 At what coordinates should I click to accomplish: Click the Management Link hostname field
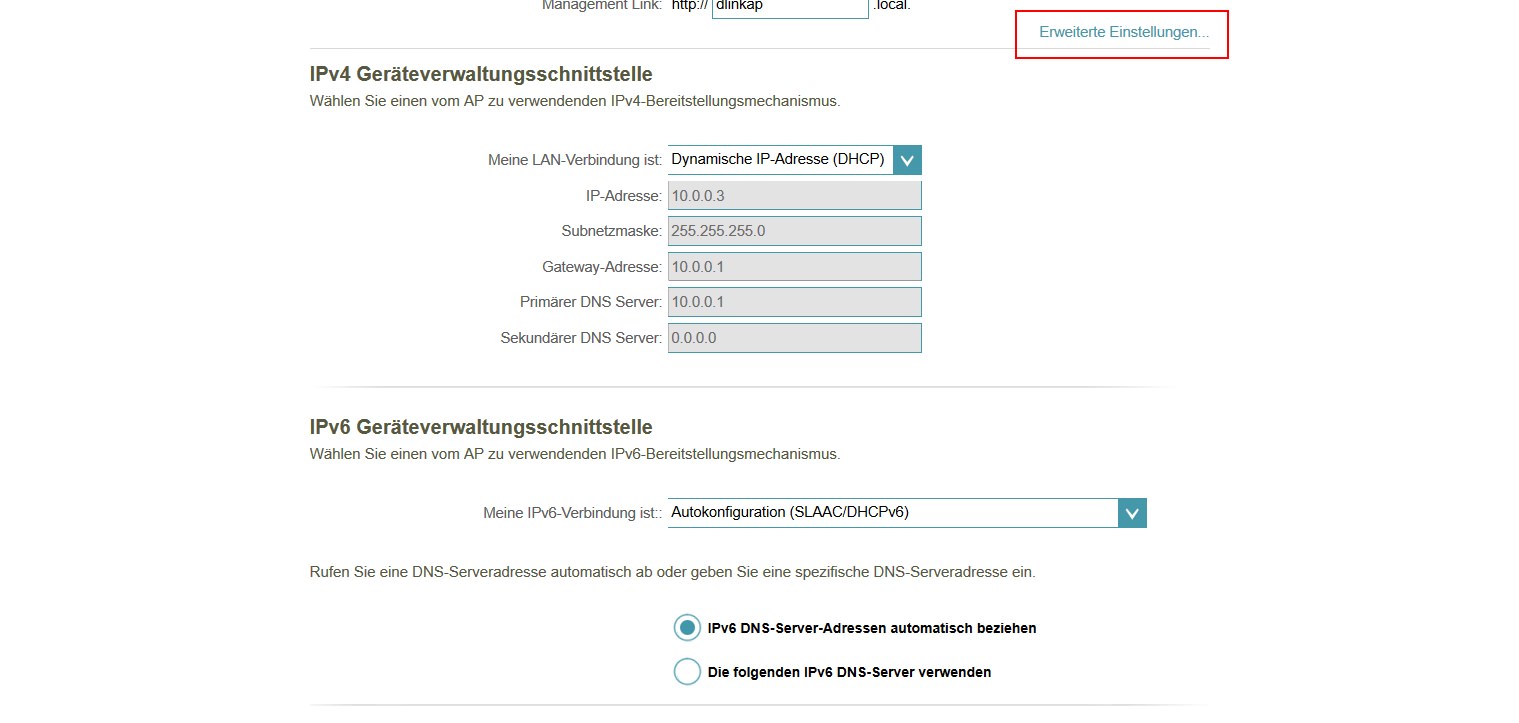[x=789, y=6]
